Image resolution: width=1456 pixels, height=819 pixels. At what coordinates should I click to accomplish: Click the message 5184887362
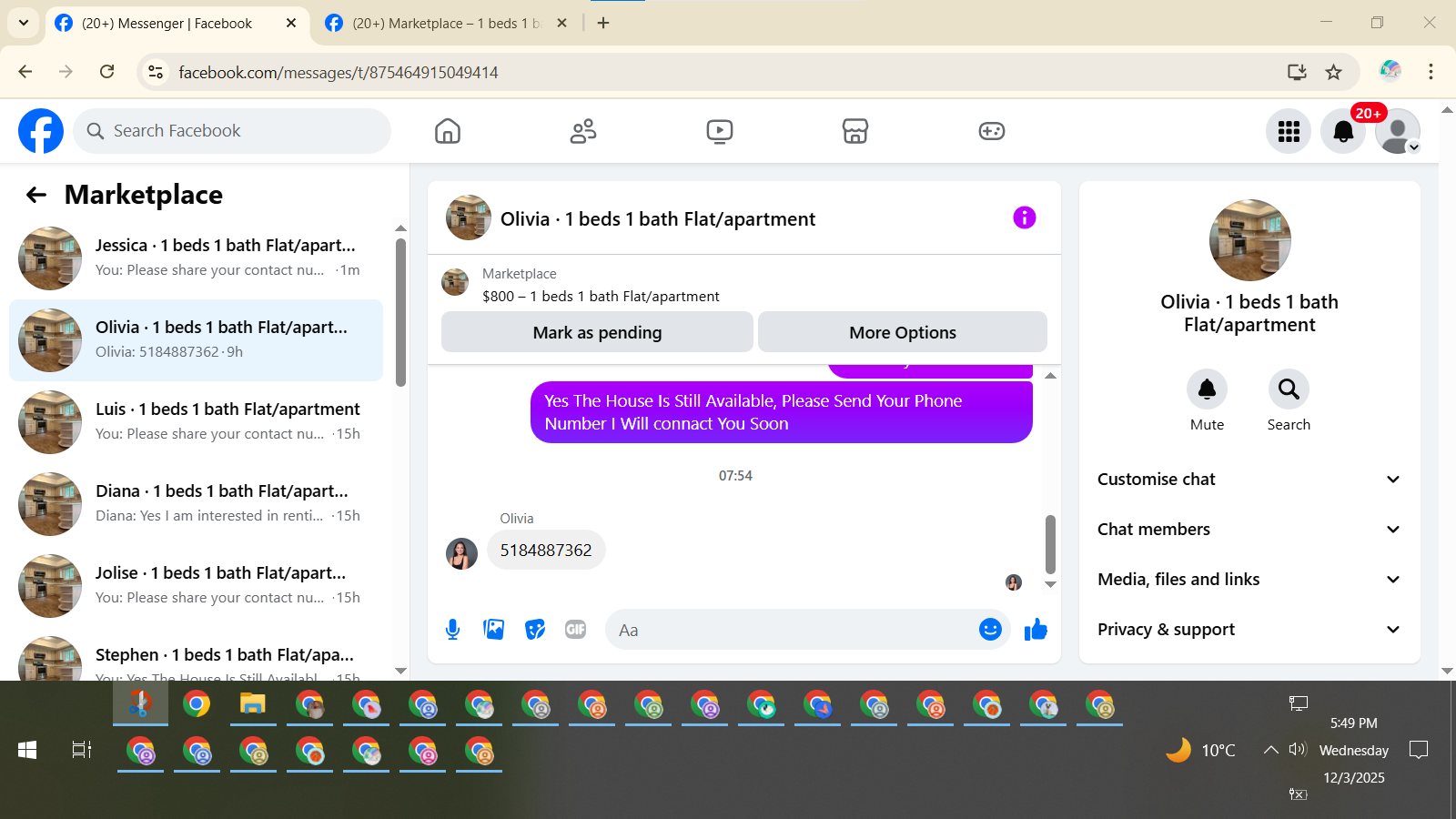click(x=546, y=550)
